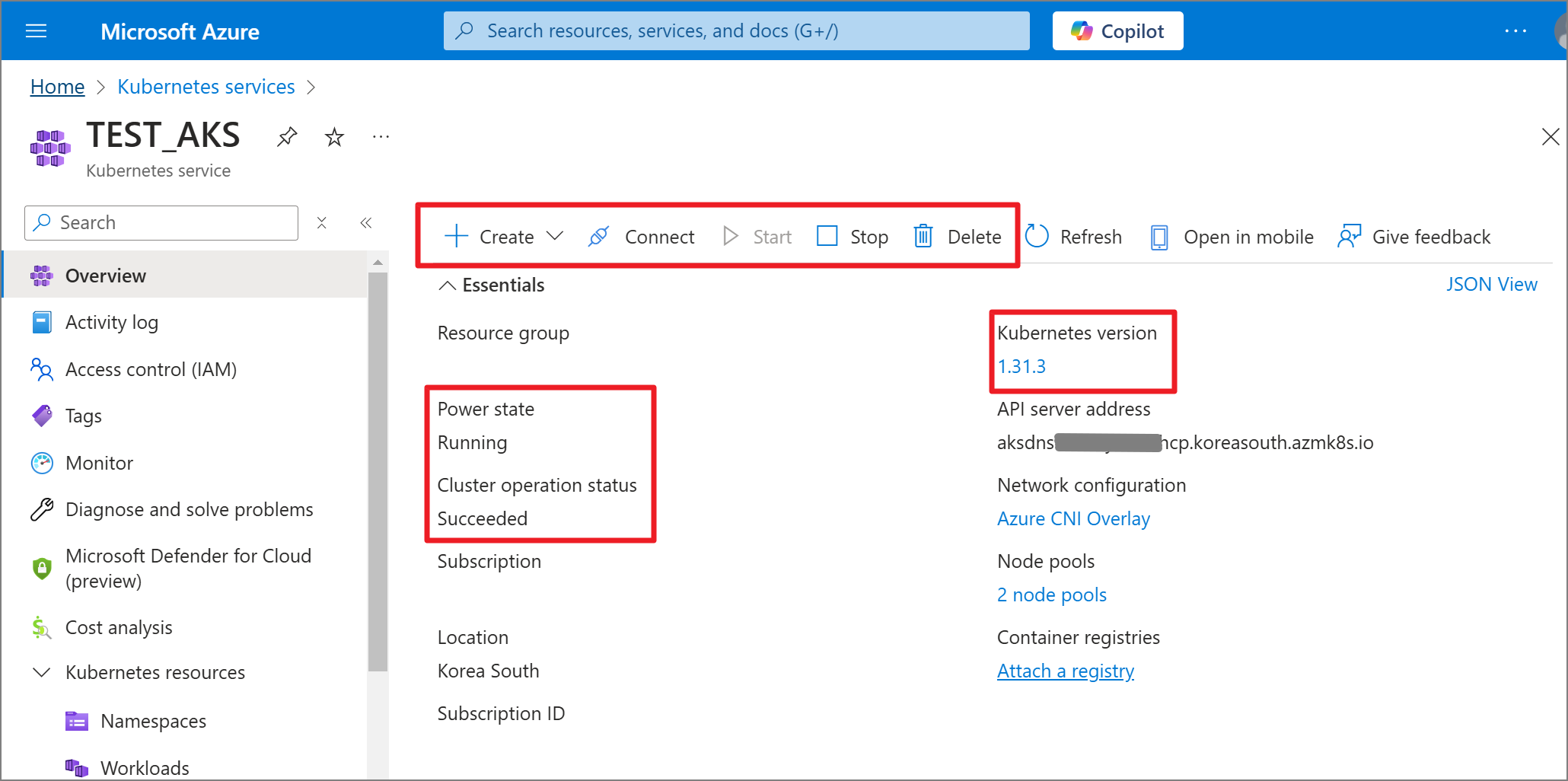Viewport: 1568px width, 781px height.
Task: Select Overview in the sidebar
Action: click(186, 276)
